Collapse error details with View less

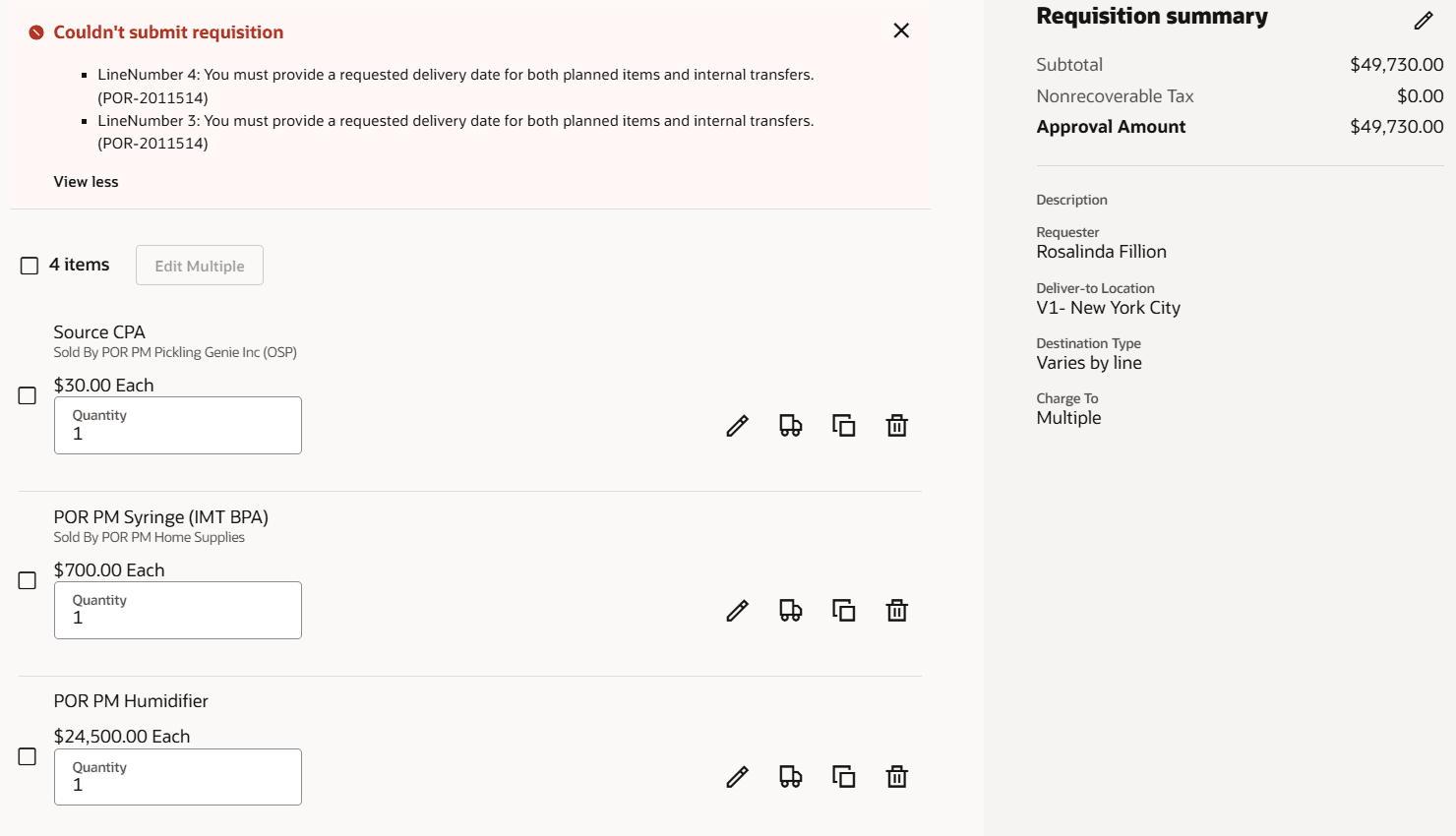(86, 181)
